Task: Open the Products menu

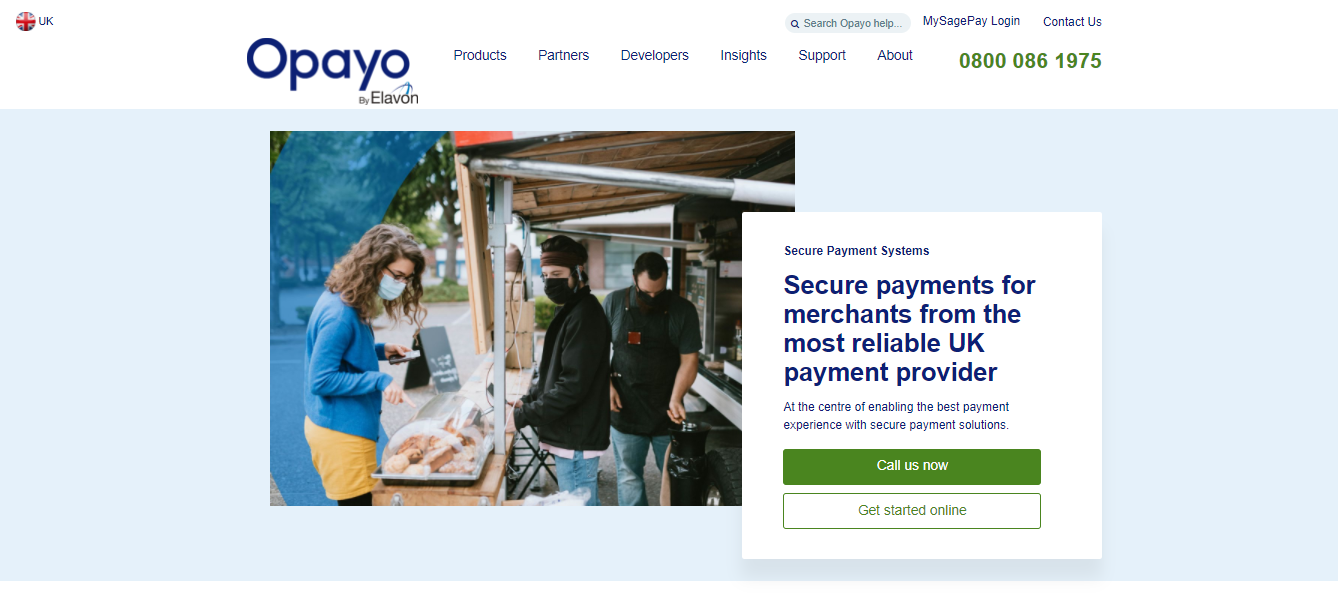Action: (480, 55)
